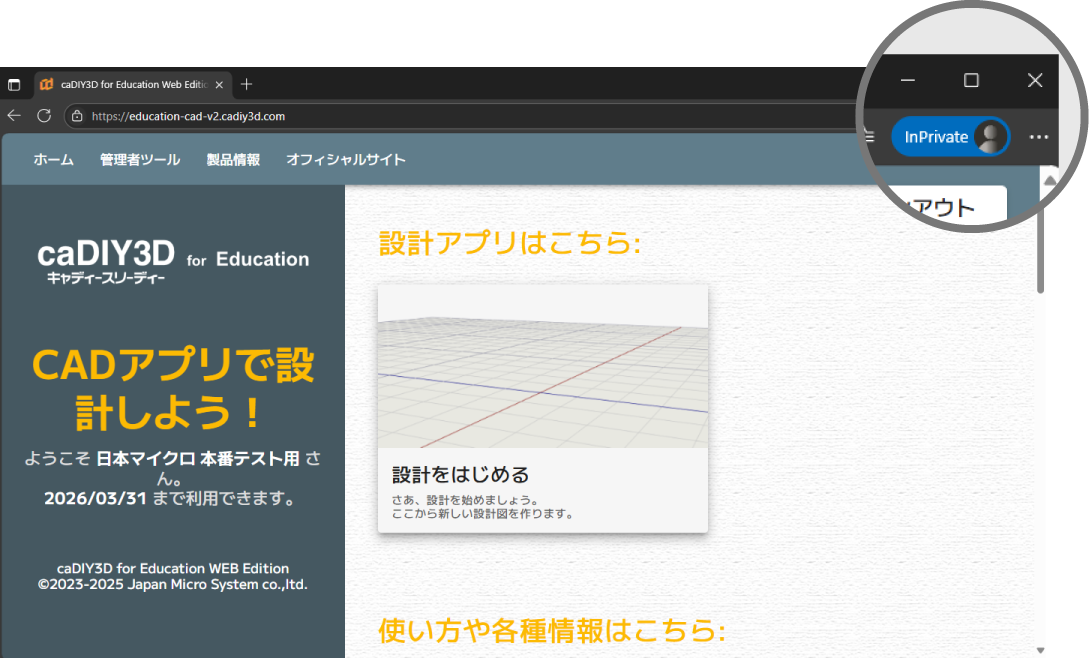Click the expiry date 2026/03/31

point(96,498)
